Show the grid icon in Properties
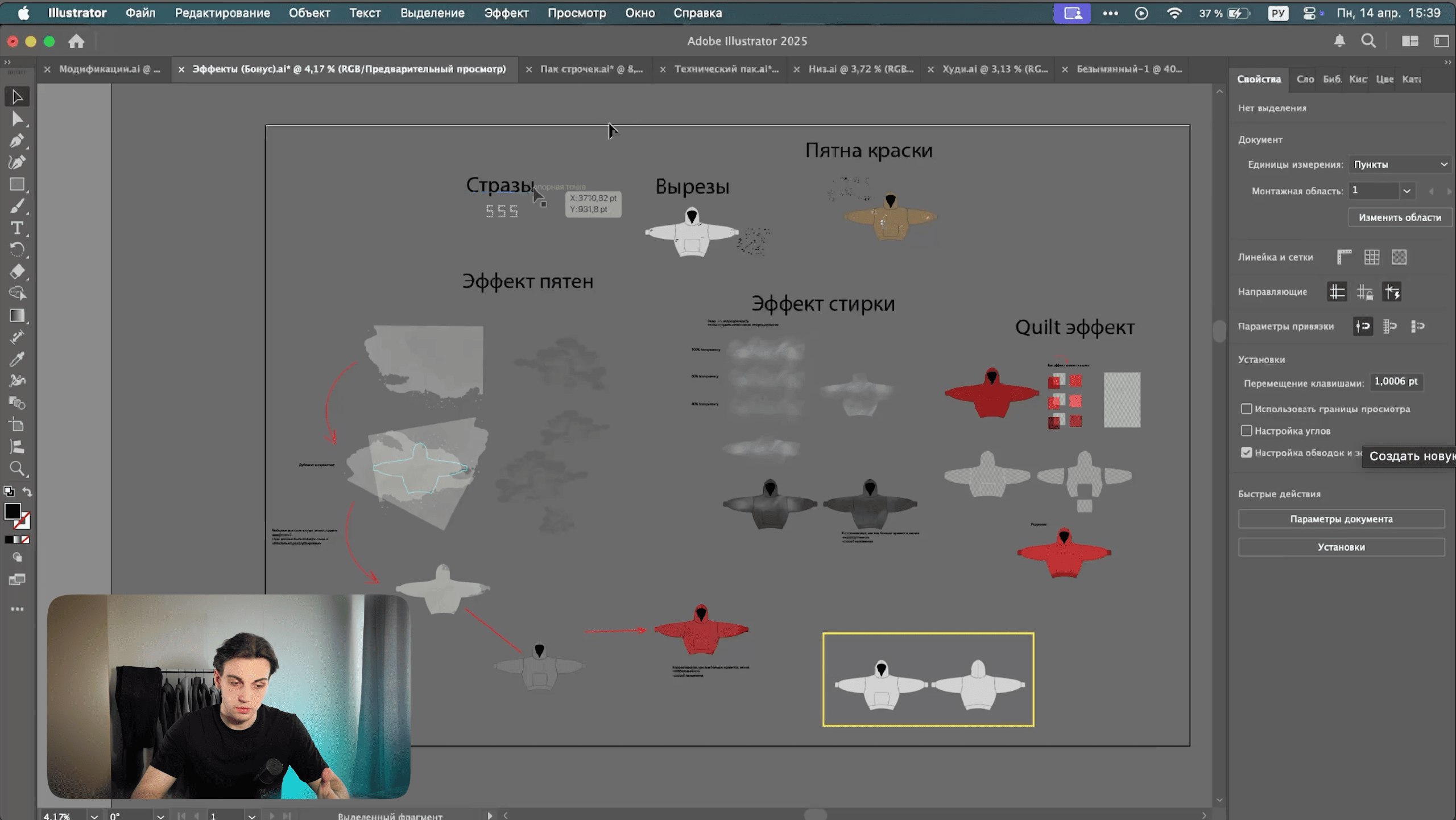Screen dimensions: 1456x820 1371,257
